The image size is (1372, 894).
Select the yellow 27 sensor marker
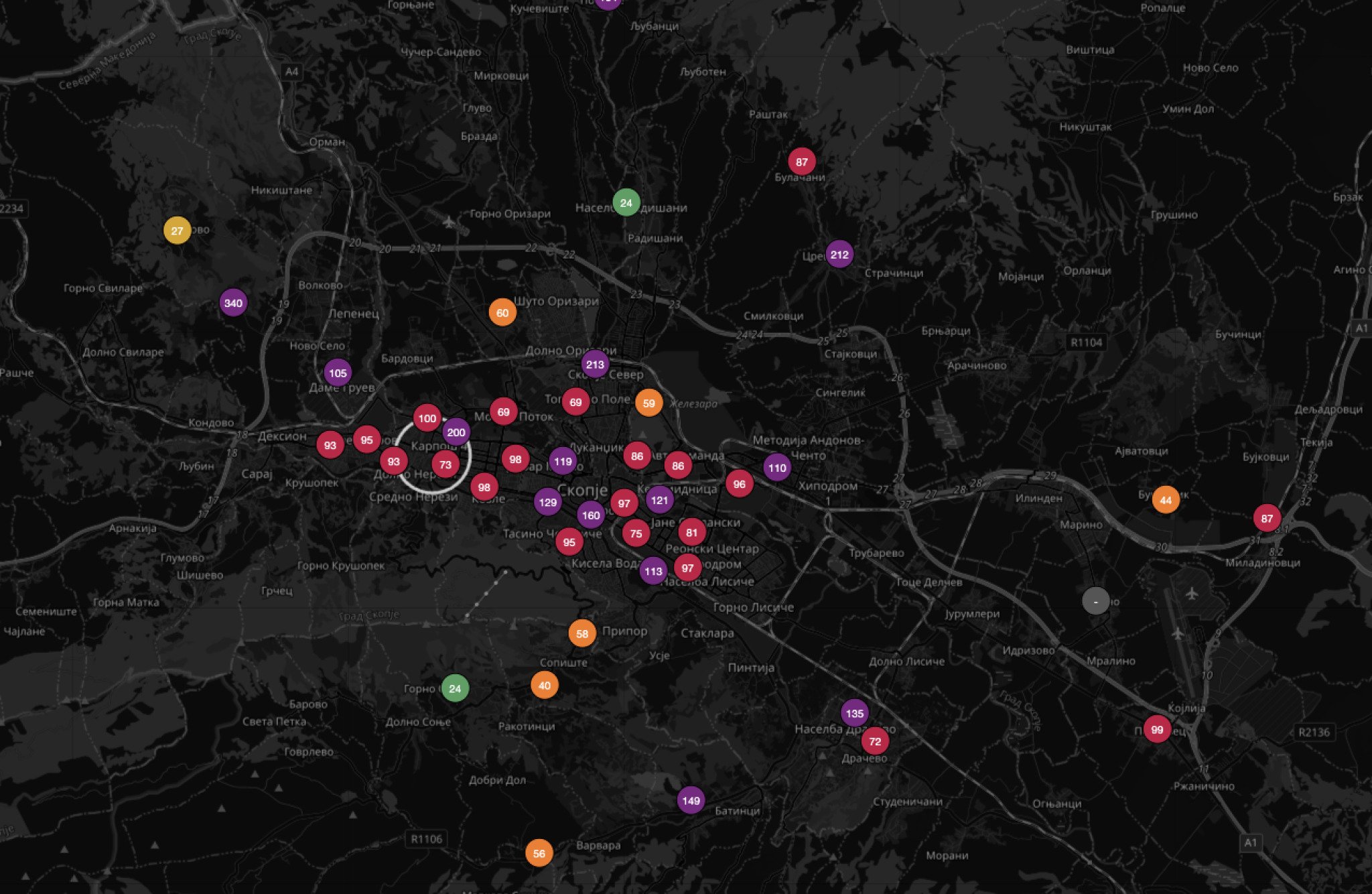(x=177, y=231)
